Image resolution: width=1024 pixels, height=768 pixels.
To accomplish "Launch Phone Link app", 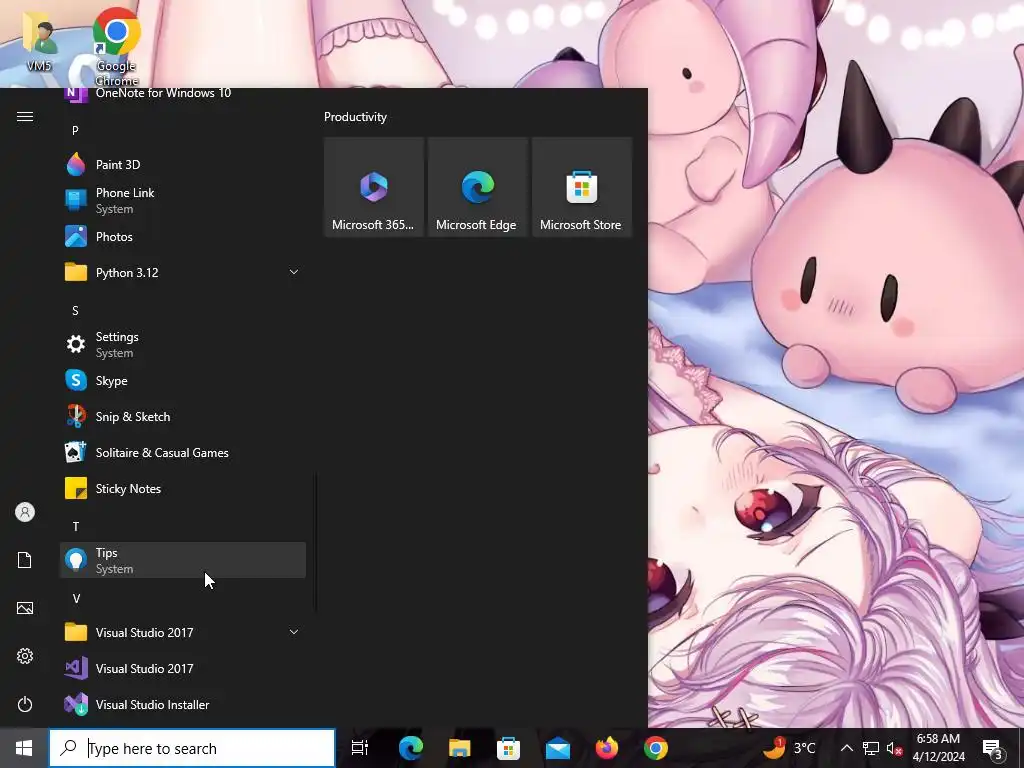I will coord(183,200).
